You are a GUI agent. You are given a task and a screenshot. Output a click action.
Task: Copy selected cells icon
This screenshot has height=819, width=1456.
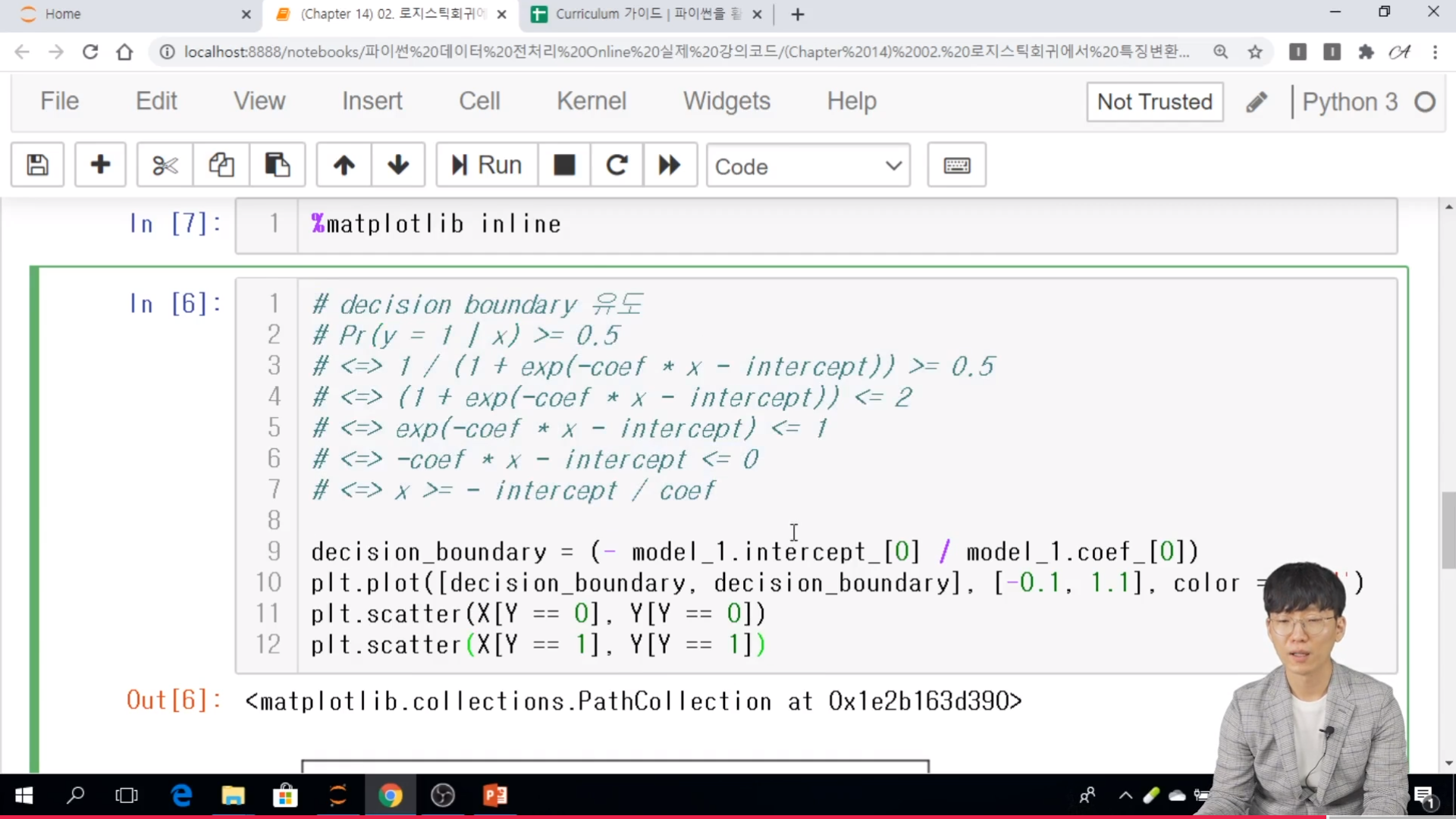(x=221, y=165)
